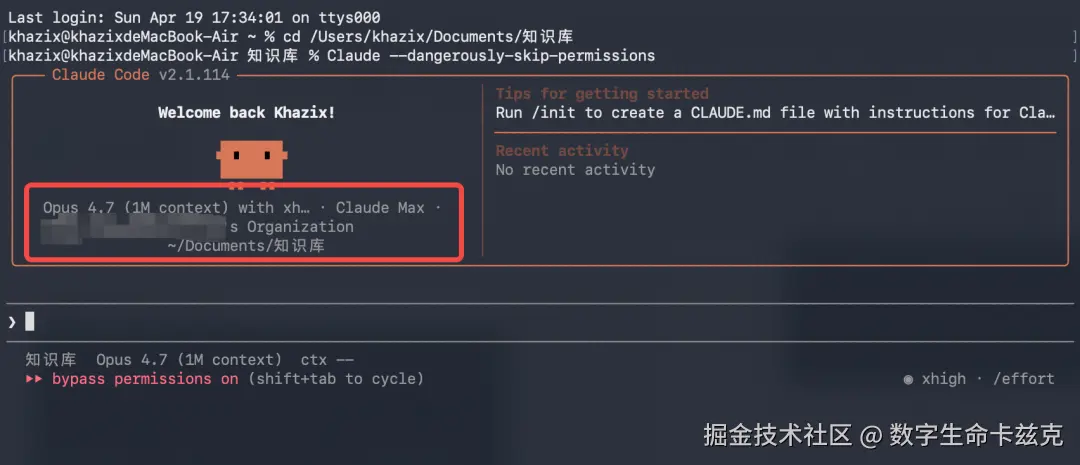Click the Claude Max plan label
This screenshot has height=465, width=1080.
point(380,207)
